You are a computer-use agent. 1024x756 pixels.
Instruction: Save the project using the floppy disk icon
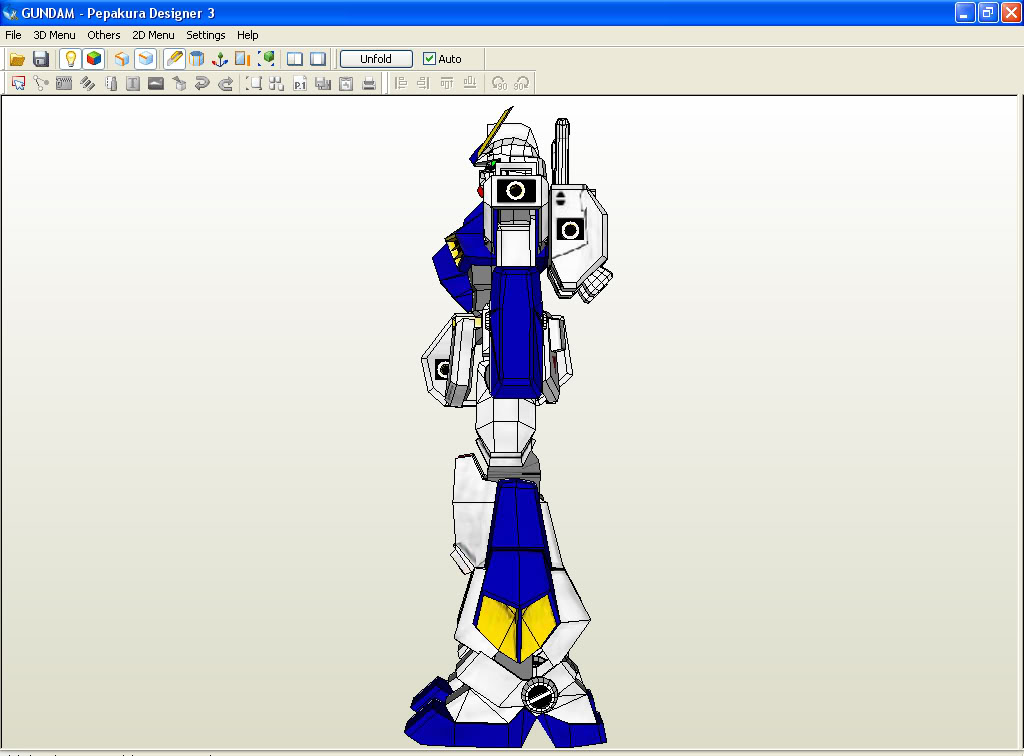(41, 59)
